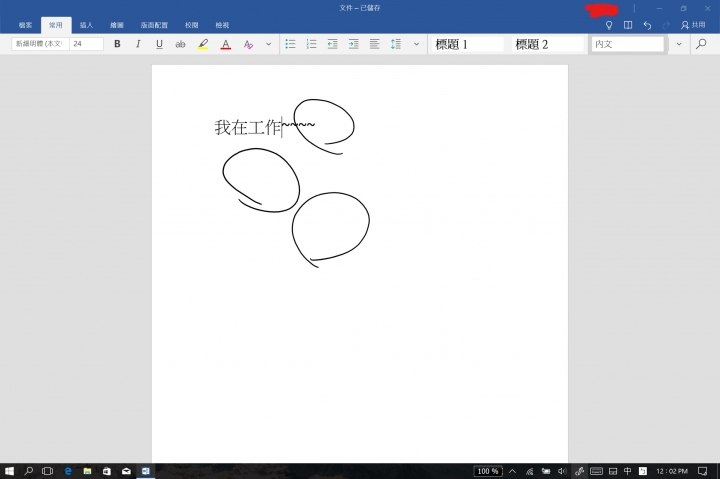
Task: Switch to the 校閱 review tab
Action: point(191,25)
